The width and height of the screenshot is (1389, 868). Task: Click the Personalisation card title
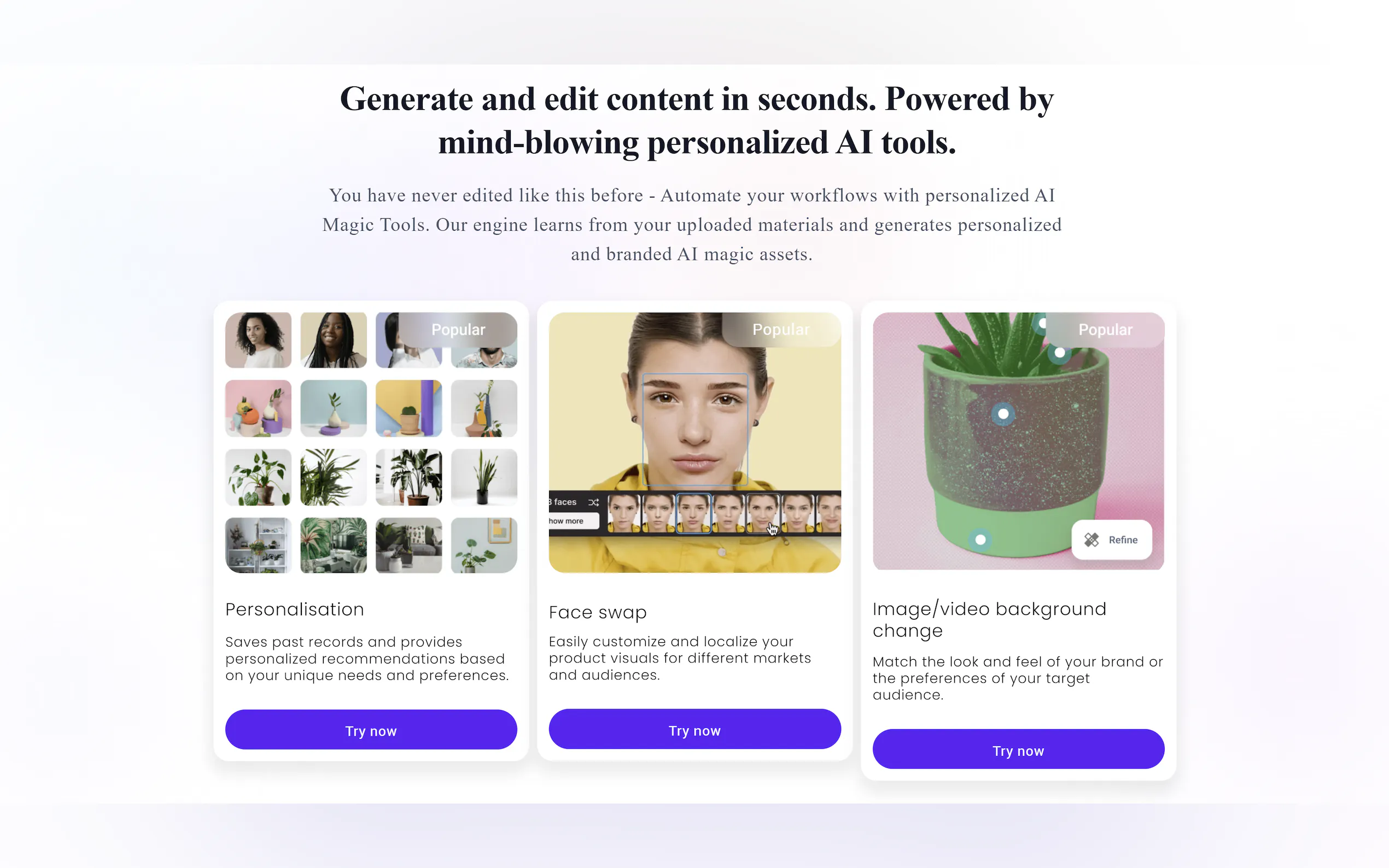tap(295, 609)
